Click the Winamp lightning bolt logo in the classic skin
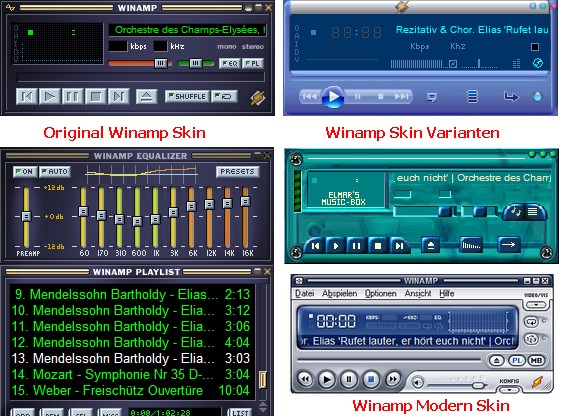 coord(258,97)
